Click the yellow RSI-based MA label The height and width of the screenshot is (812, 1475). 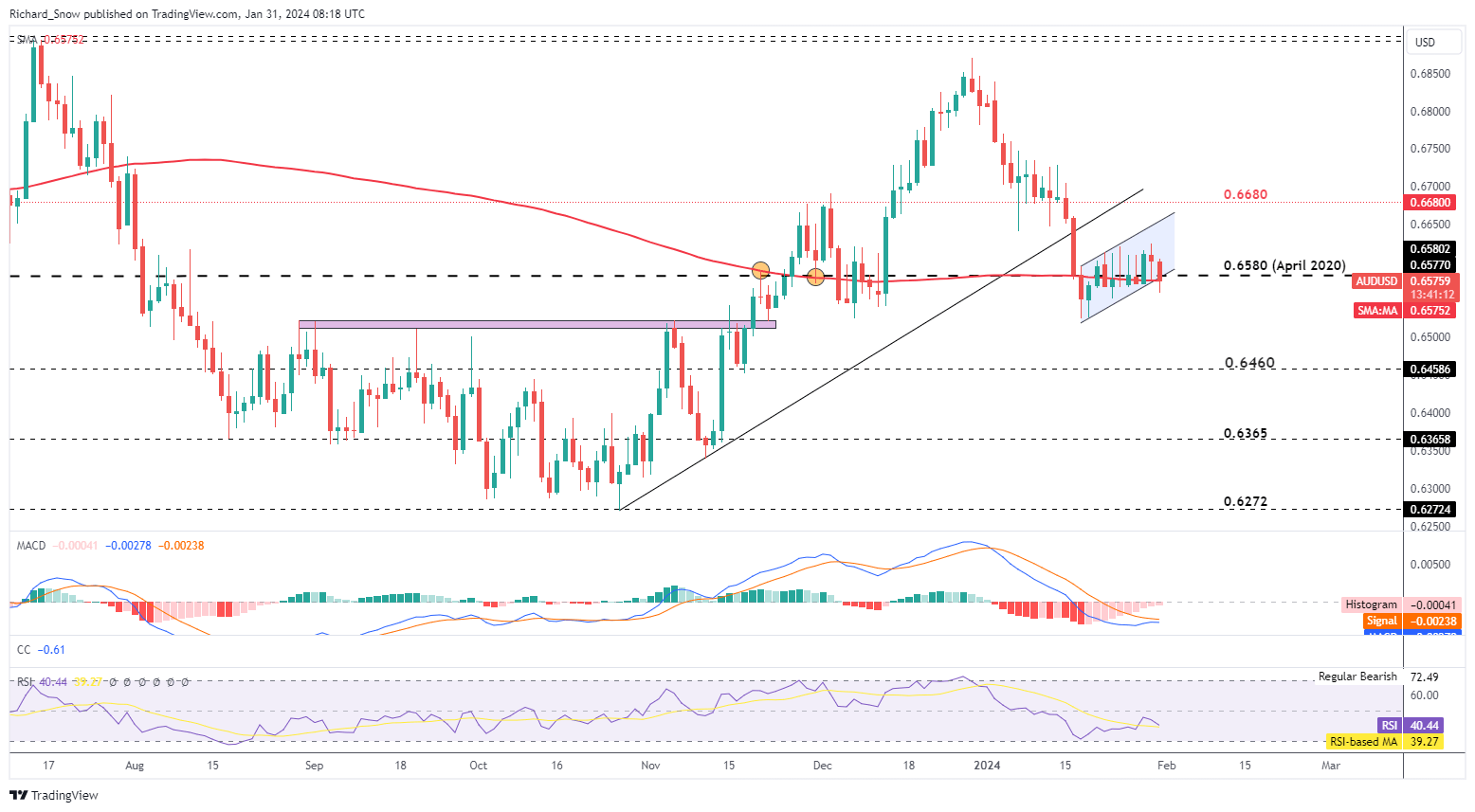(x=1361, y=742)
